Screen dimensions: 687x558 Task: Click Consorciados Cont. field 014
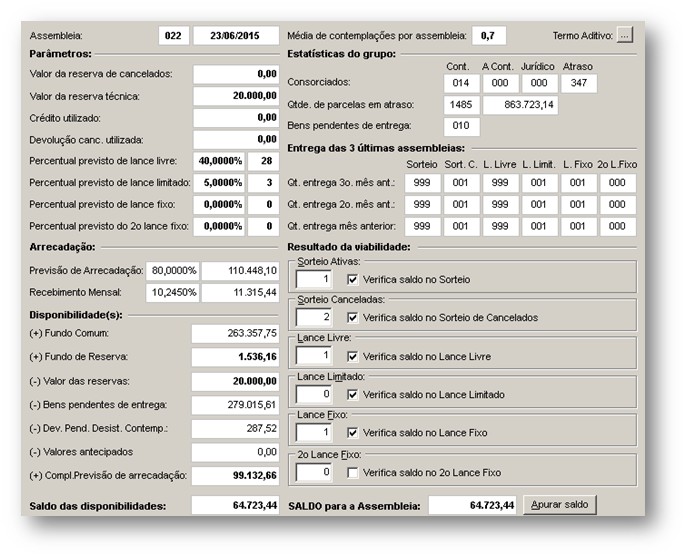462,83
